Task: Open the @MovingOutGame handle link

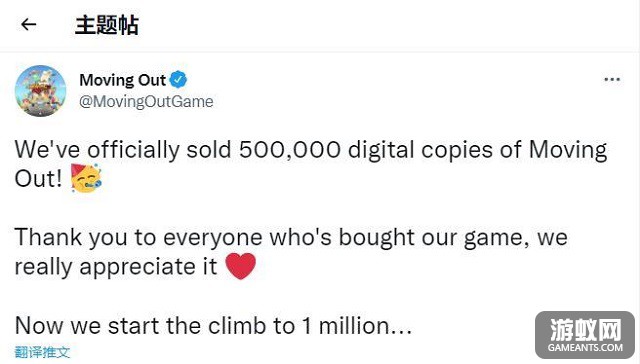Action: 146,101
